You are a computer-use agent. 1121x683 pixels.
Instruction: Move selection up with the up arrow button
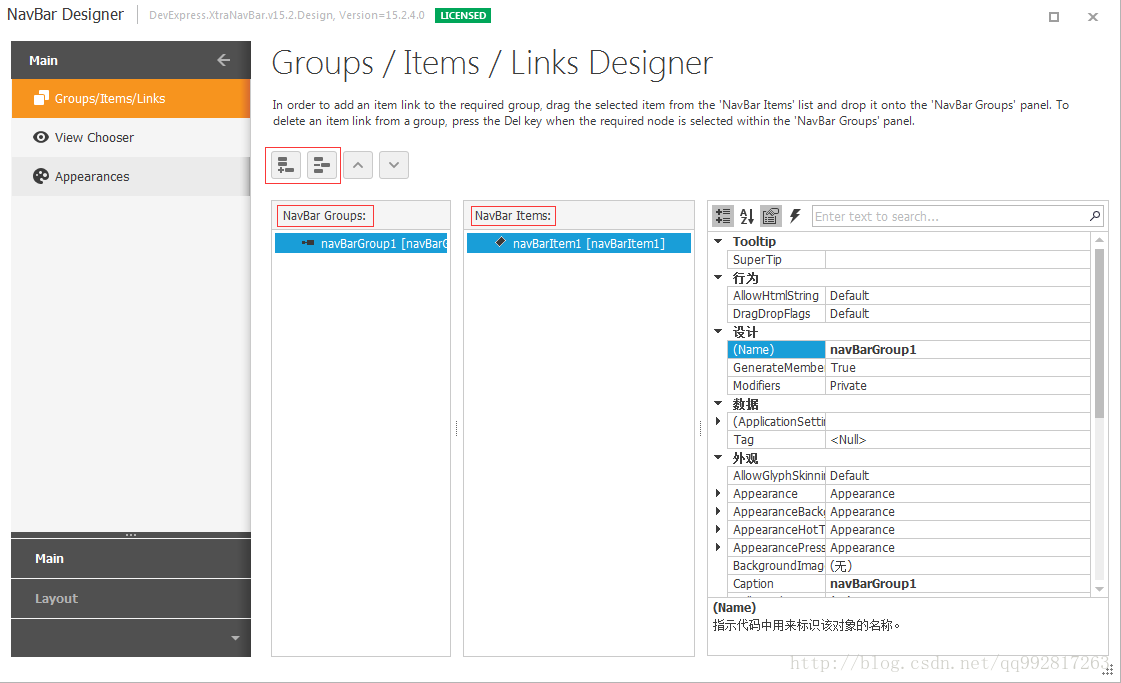pyautogui.click(x=358, y=165)
